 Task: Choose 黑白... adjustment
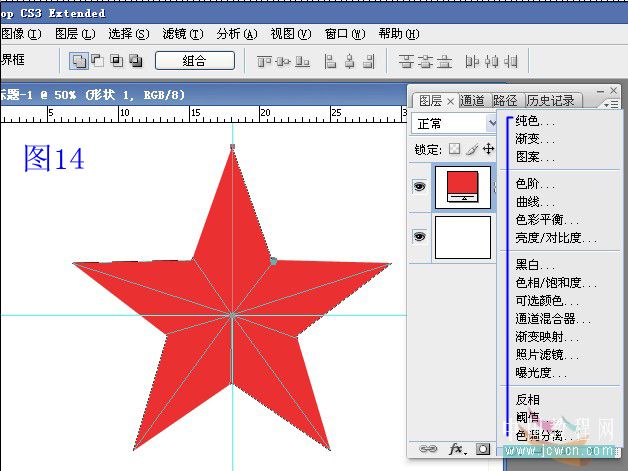(535, 265)
